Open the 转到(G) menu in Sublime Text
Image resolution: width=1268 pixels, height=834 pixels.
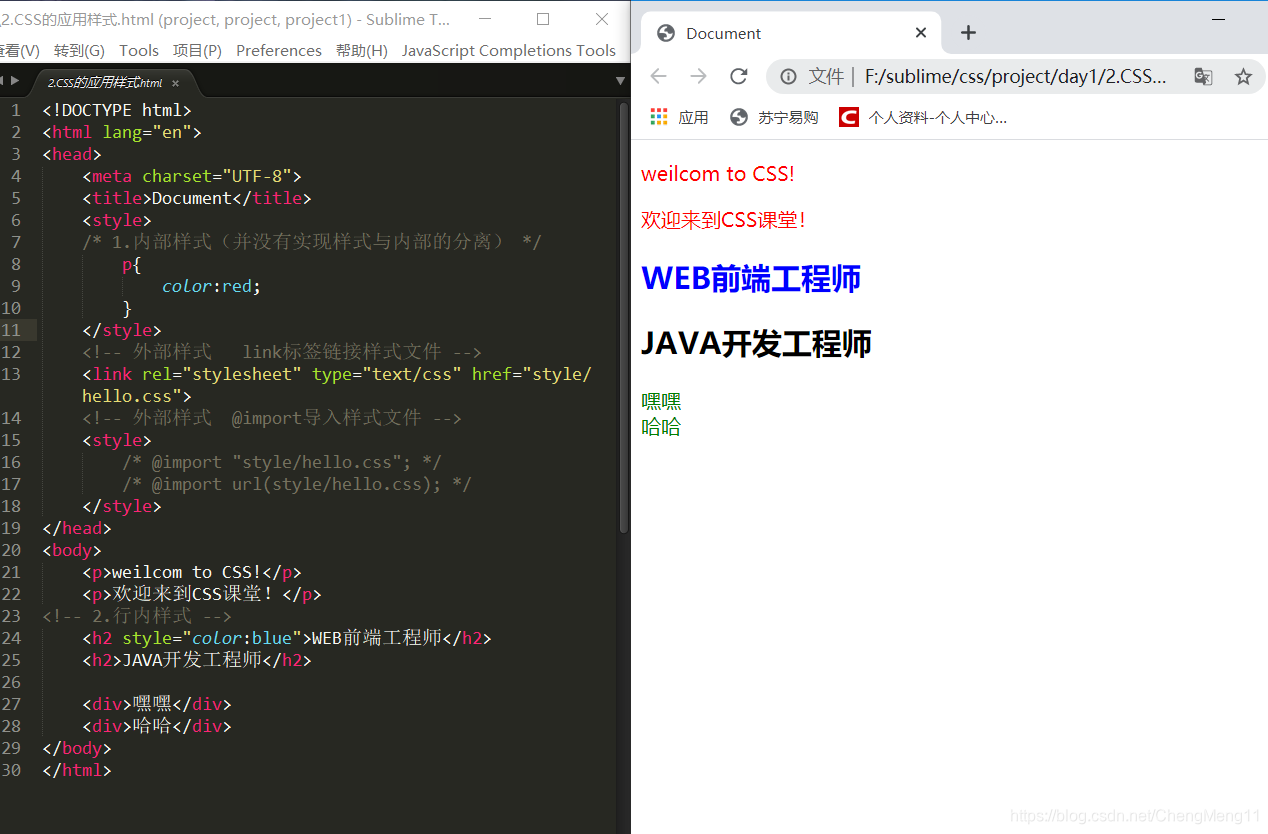[x=79, y=50]
